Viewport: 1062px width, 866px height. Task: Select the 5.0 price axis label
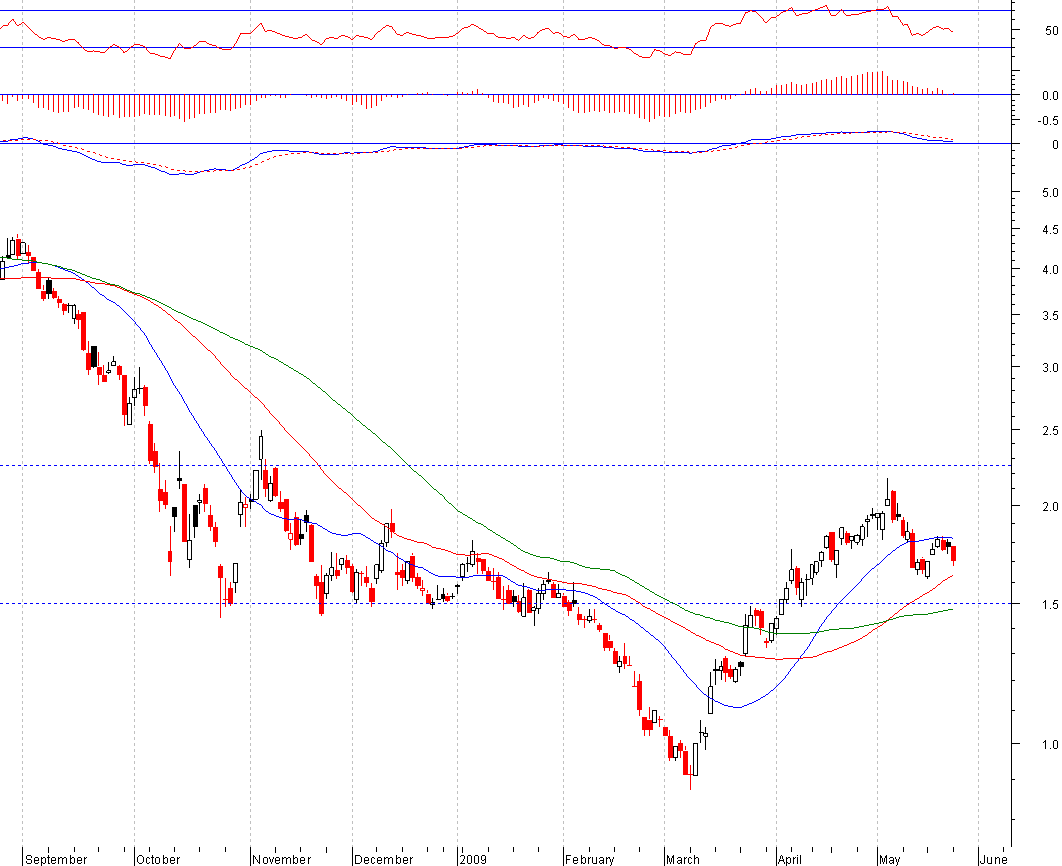tap(1050, 193)
